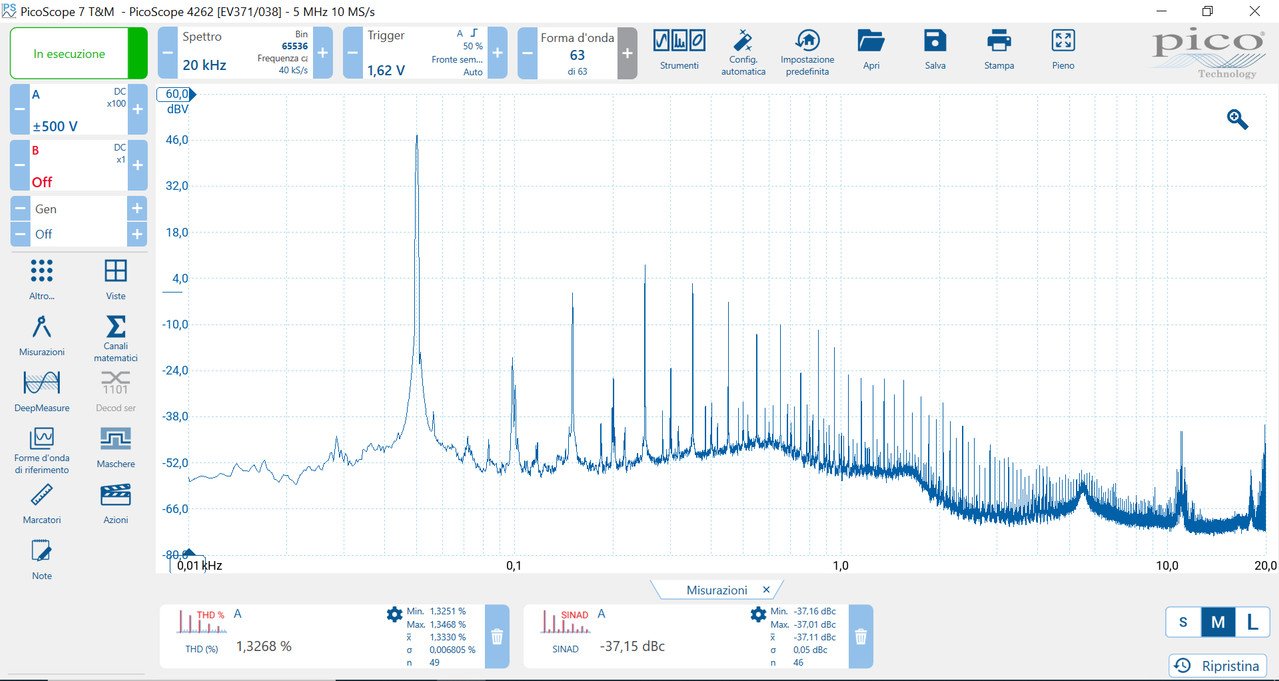Viewport: 1279px width, 681px height.
Task: Decrease channel A voltage range
Action: pyautogui.click(x=19, y=110)
